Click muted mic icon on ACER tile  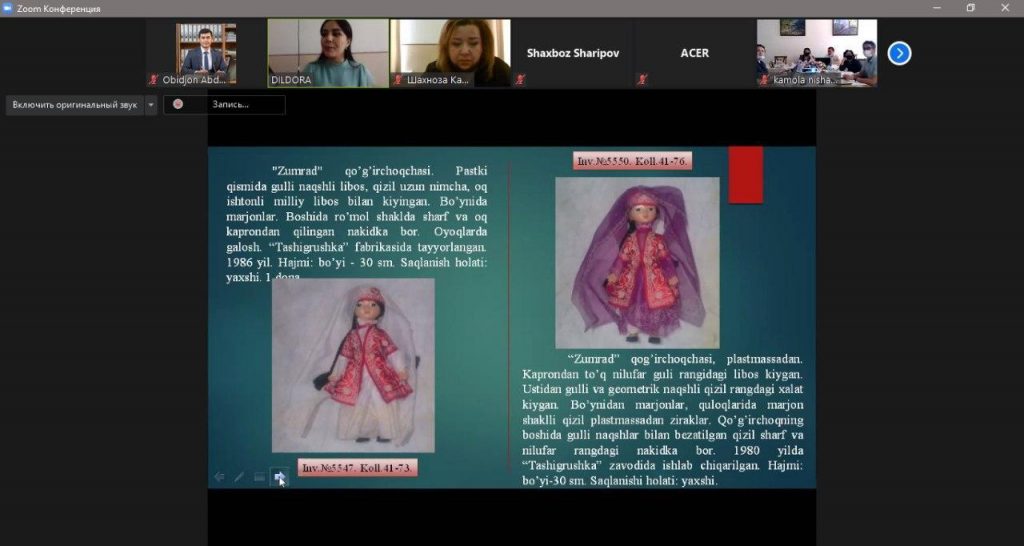[641, 79]
